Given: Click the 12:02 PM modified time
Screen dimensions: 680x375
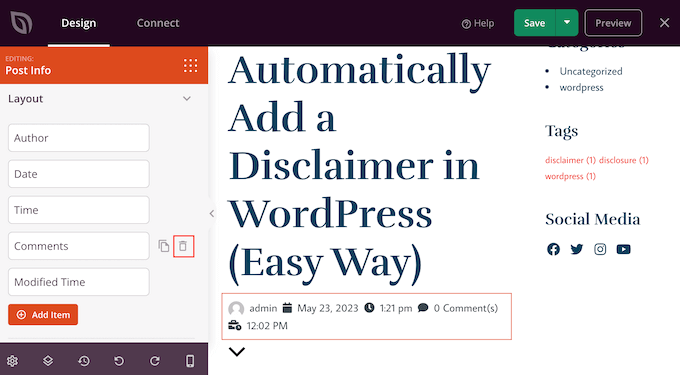Looking at the screenshot, I should tap(267, 326).
